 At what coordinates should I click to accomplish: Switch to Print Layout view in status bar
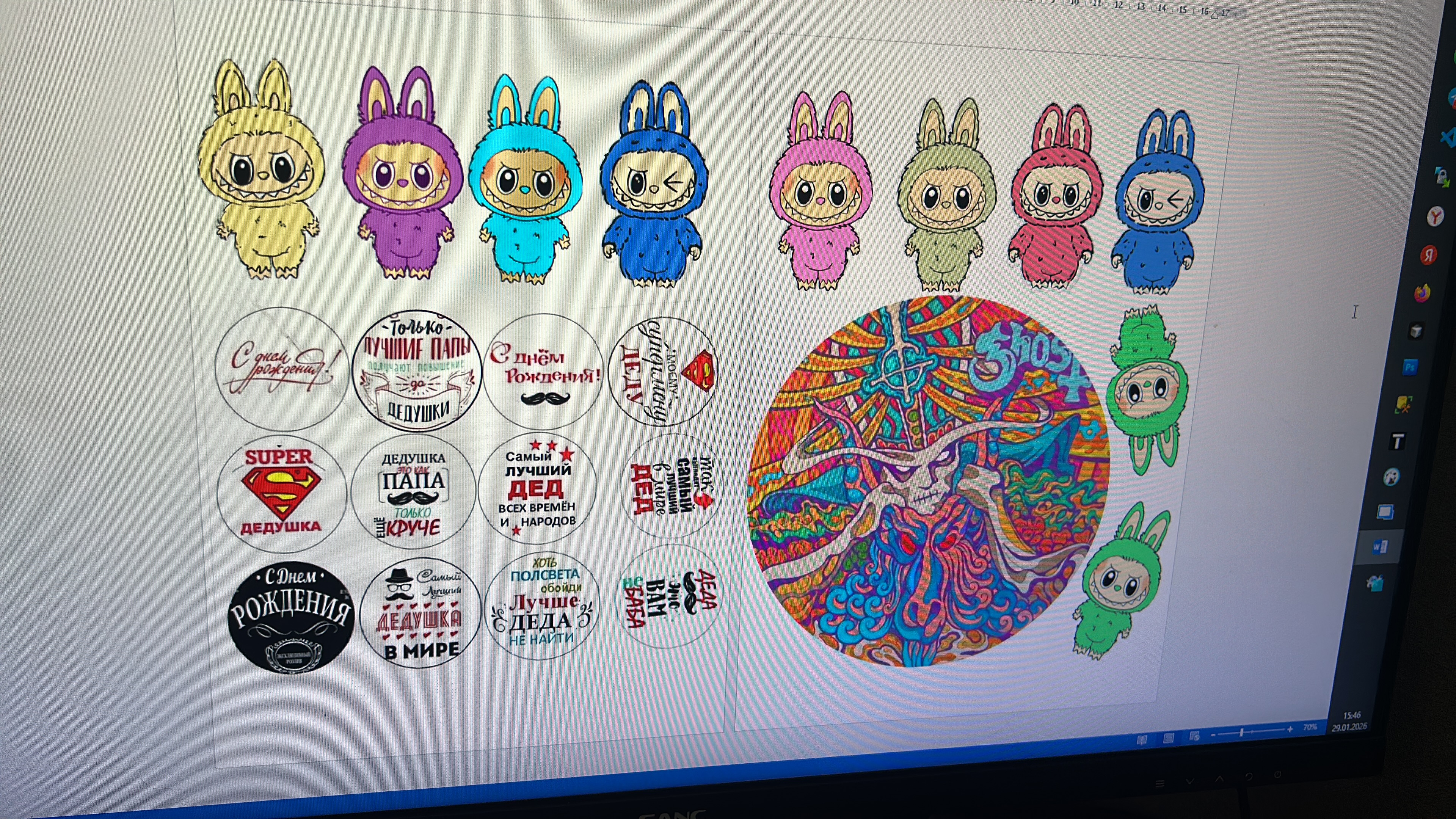[1169, 737]
